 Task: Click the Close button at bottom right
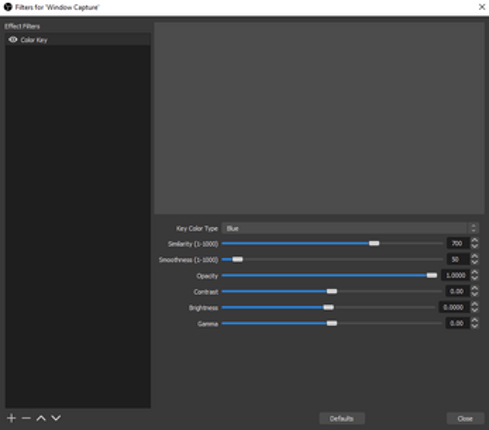465,419
